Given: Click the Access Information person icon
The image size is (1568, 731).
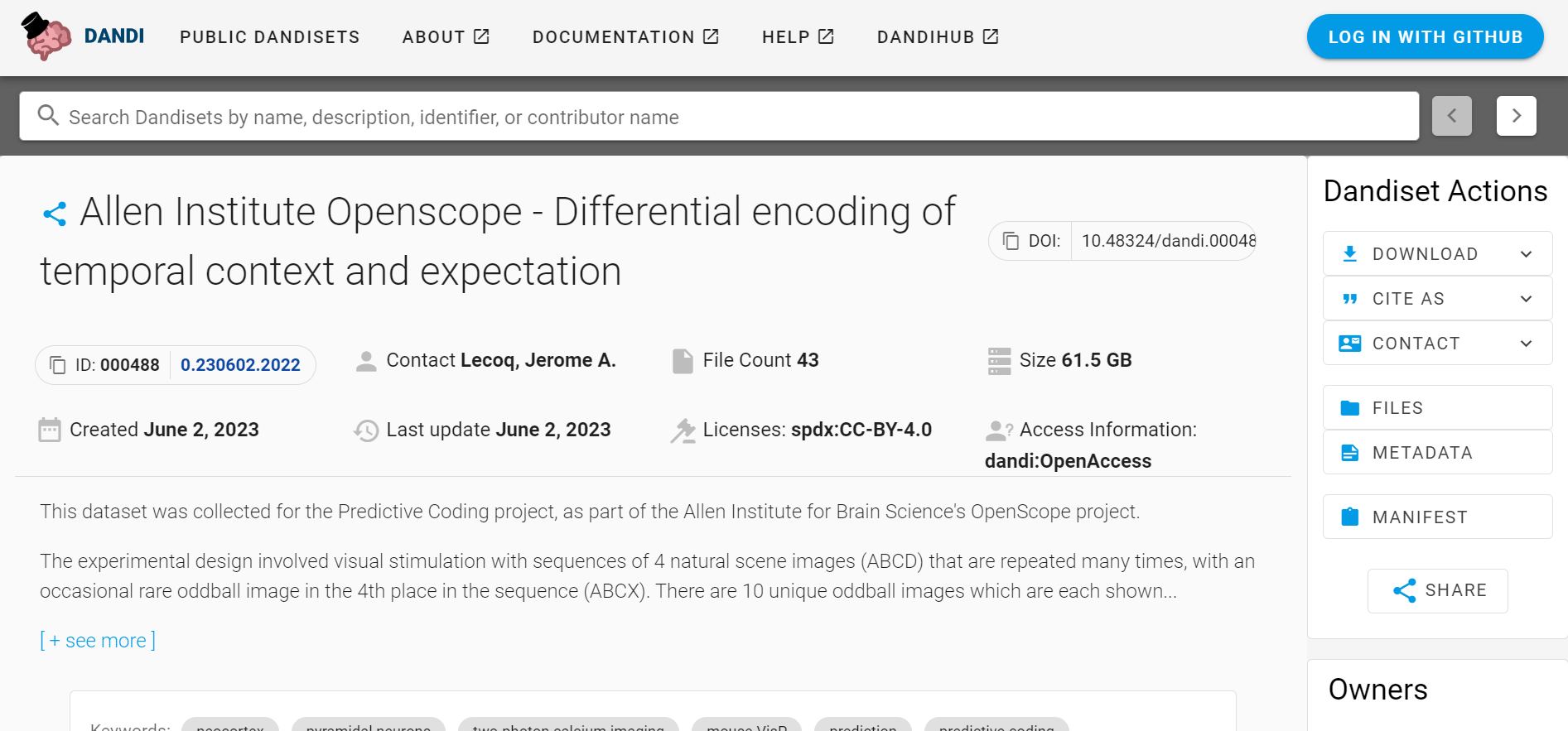Looking at the screenshot, I should 999,430.
